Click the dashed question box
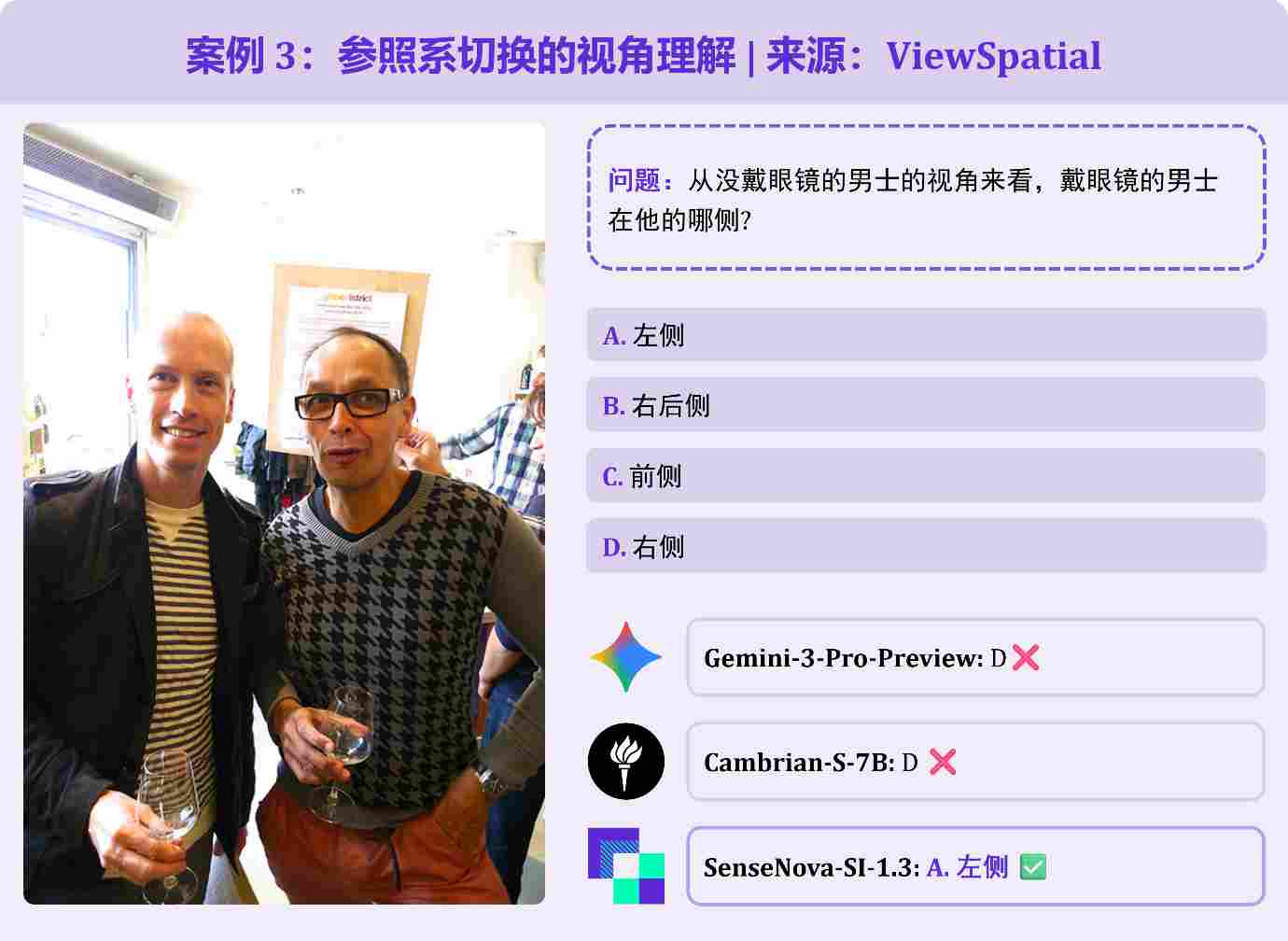Image resolution: width=1288 pixels, height=941 pixels. tap(926, 198)
